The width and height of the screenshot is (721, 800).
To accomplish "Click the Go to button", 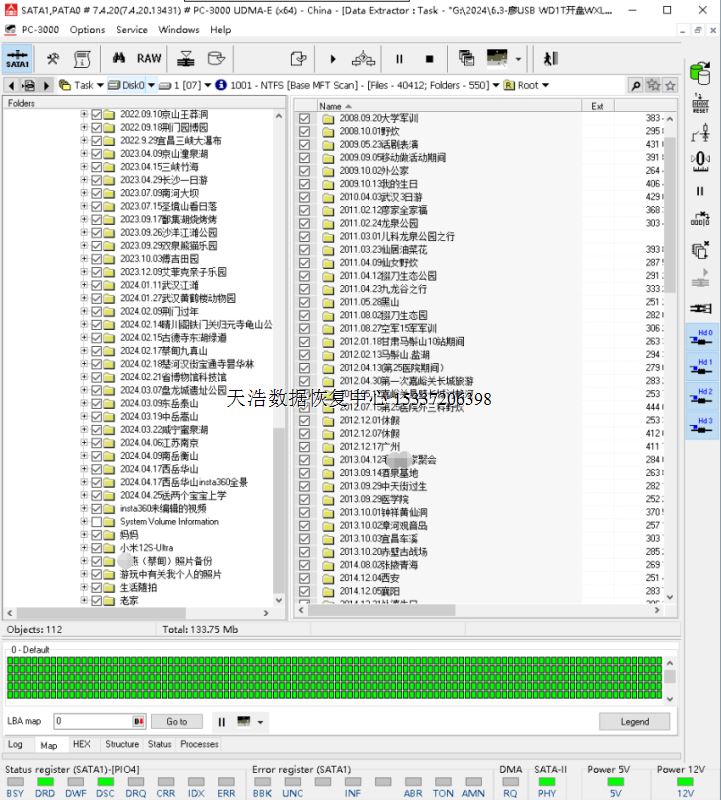I will 177,721.
